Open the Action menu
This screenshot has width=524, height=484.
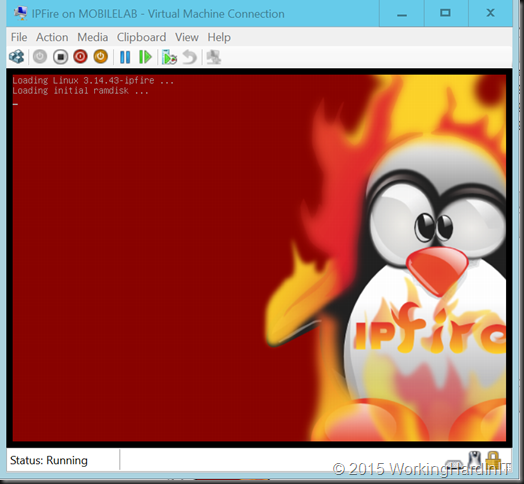(x=52, y=37)
